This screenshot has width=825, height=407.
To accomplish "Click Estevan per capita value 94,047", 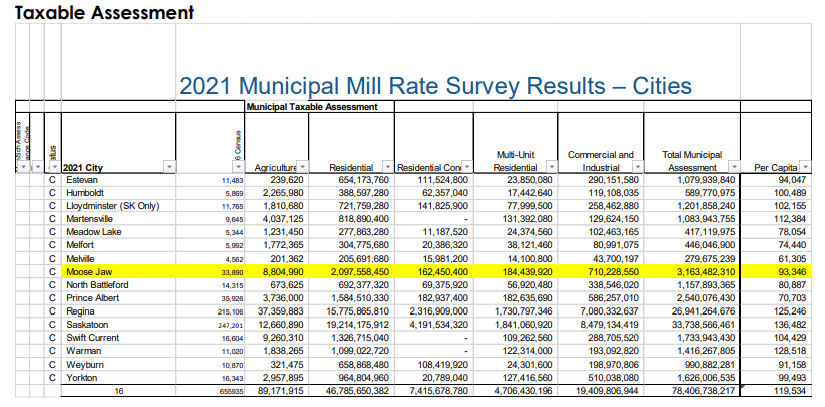I will pos(791,180).
